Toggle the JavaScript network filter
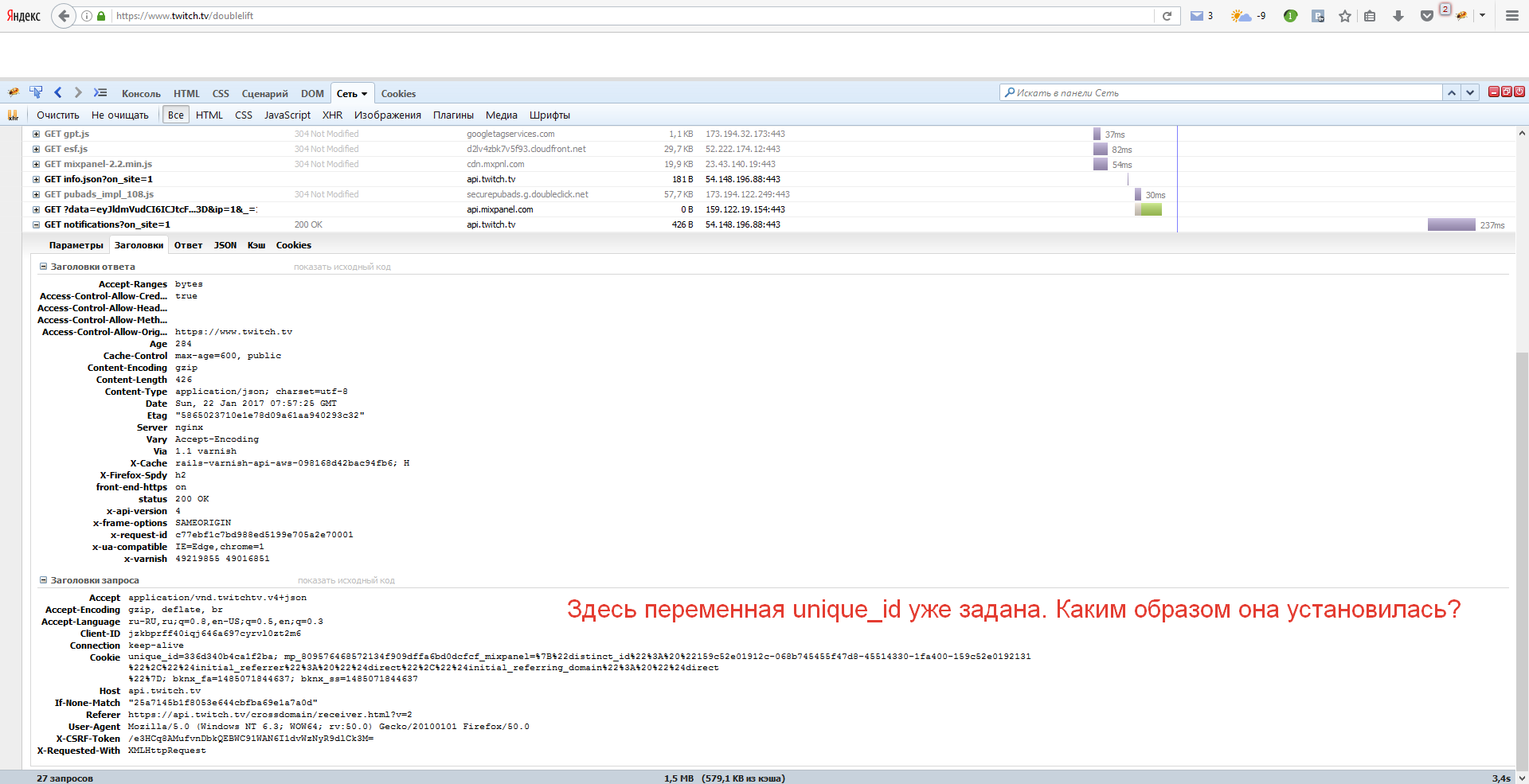The image size is (1529, 784). [287, 115]
